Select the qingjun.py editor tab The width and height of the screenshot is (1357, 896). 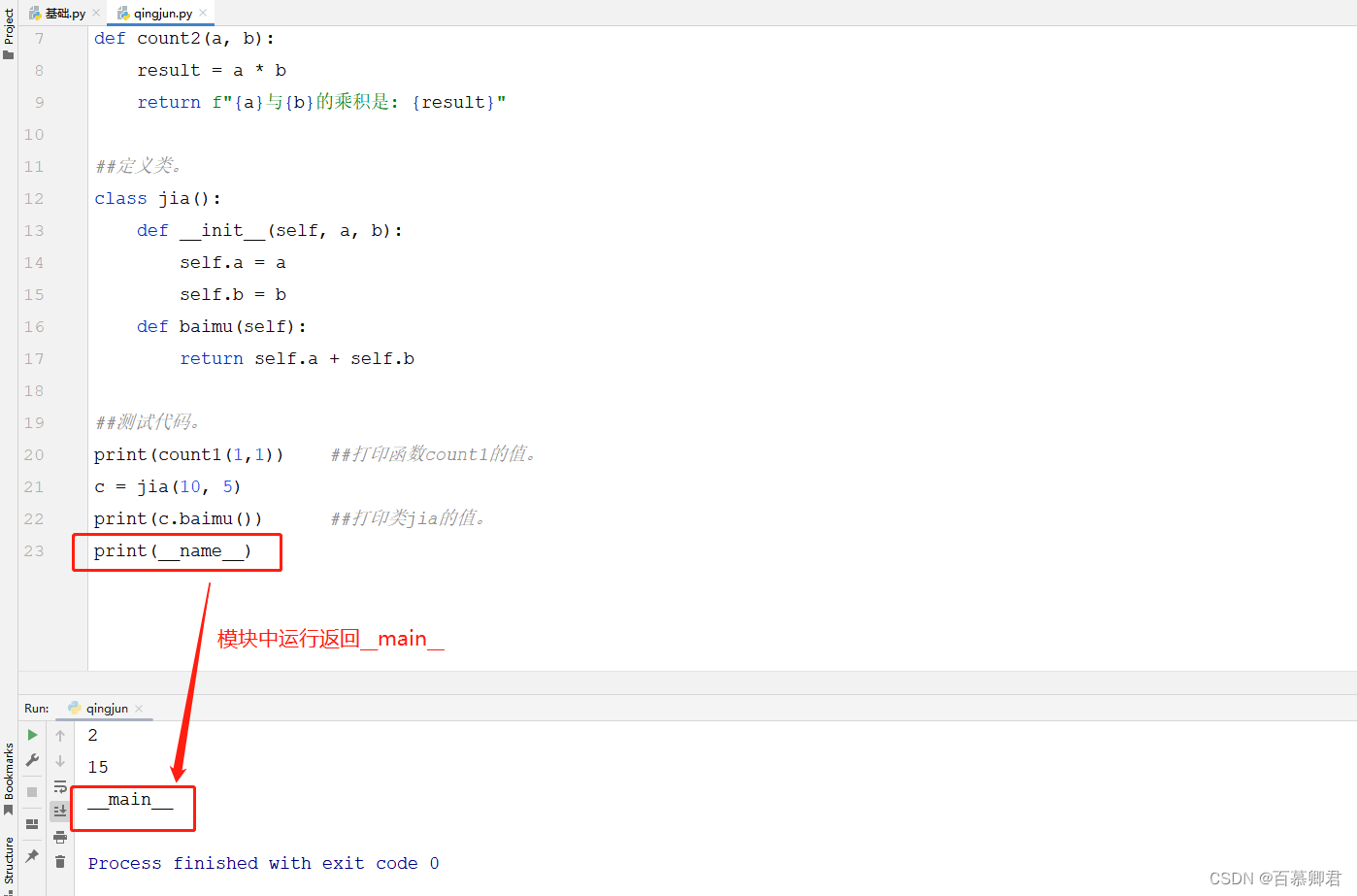[161, 13]
